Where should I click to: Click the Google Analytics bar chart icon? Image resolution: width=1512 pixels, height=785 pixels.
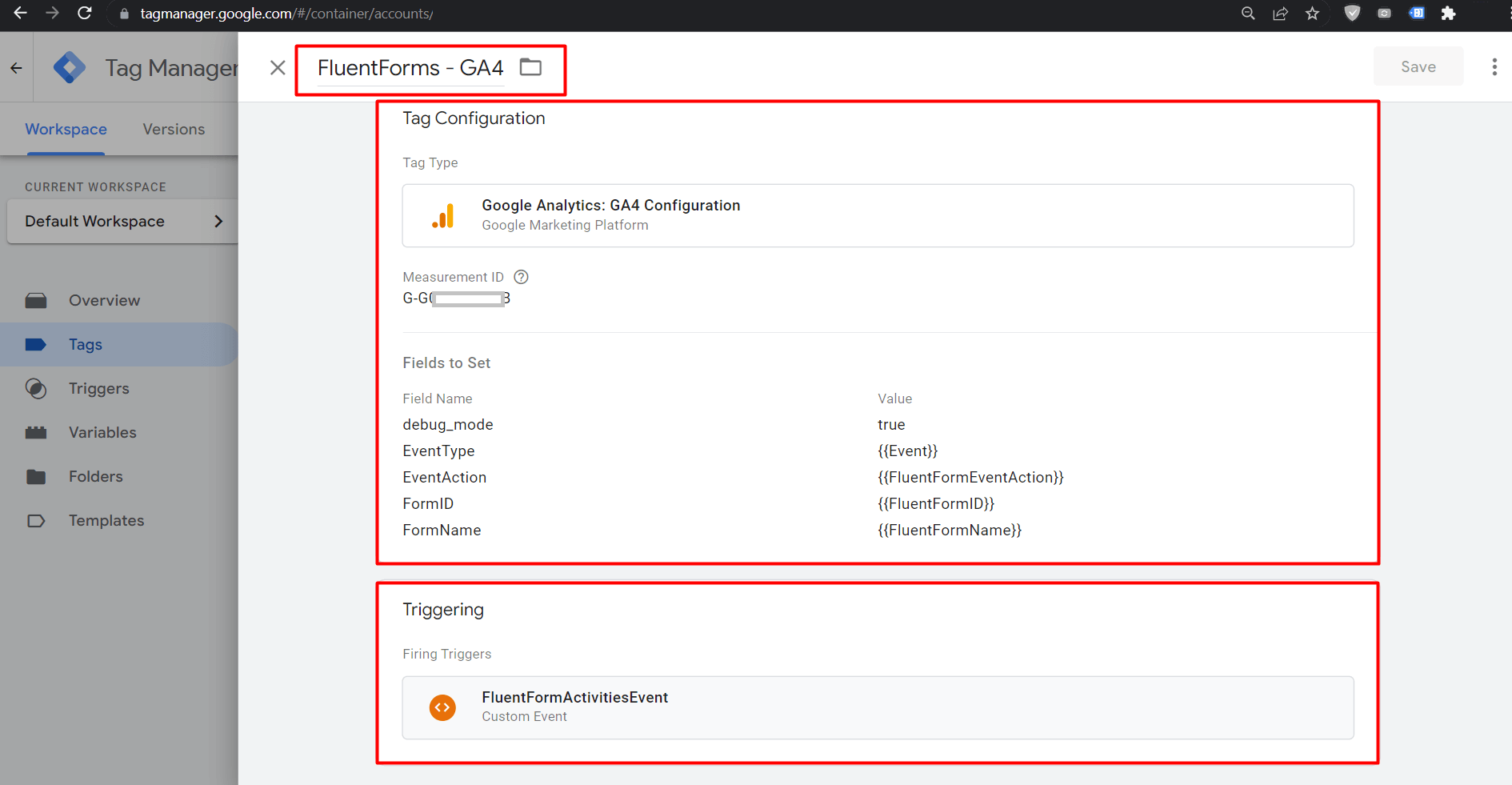coord(443,216)
